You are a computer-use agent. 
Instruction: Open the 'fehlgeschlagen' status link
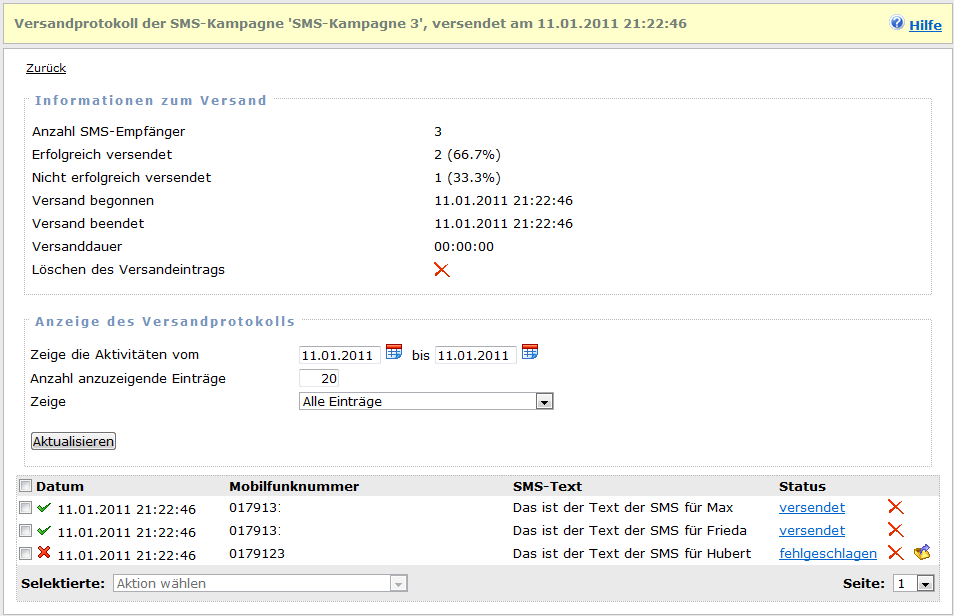827,554
